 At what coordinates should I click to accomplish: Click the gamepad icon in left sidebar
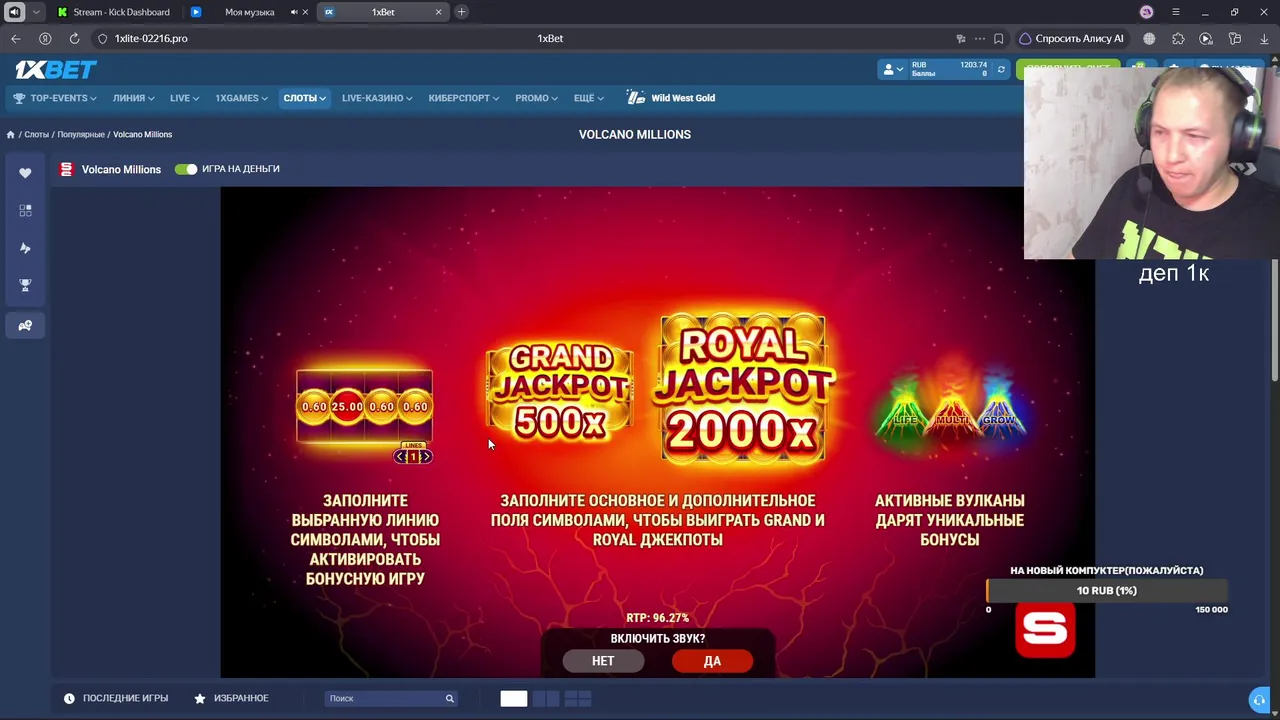pyautogui.click(x=26, y=325)
